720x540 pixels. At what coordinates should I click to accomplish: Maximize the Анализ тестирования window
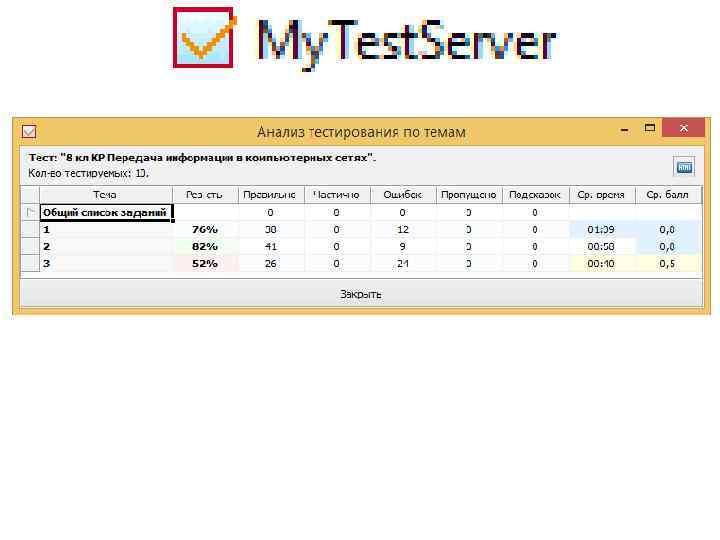pyautogui.click(x=650, y=128)
